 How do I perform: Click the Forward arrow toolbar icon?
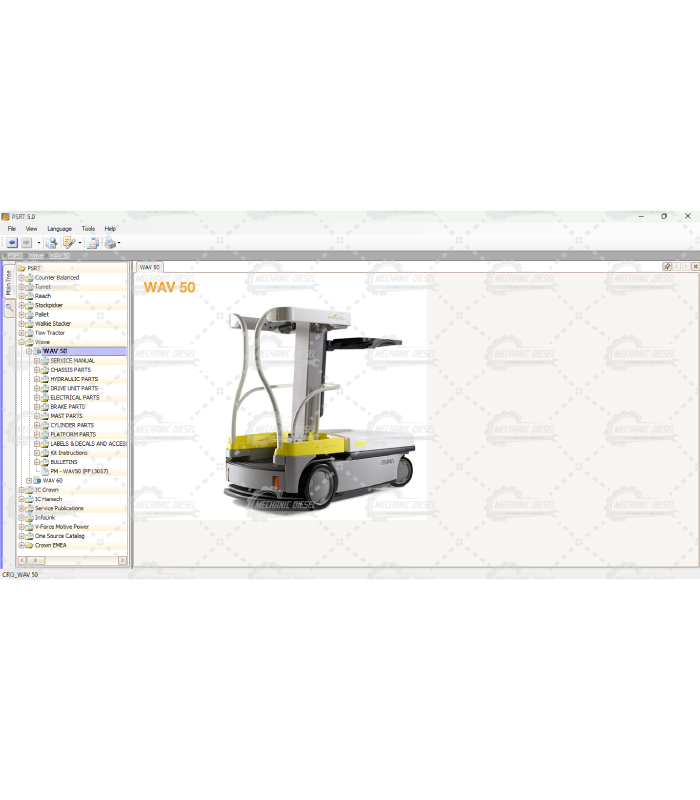tap(26, 243)
